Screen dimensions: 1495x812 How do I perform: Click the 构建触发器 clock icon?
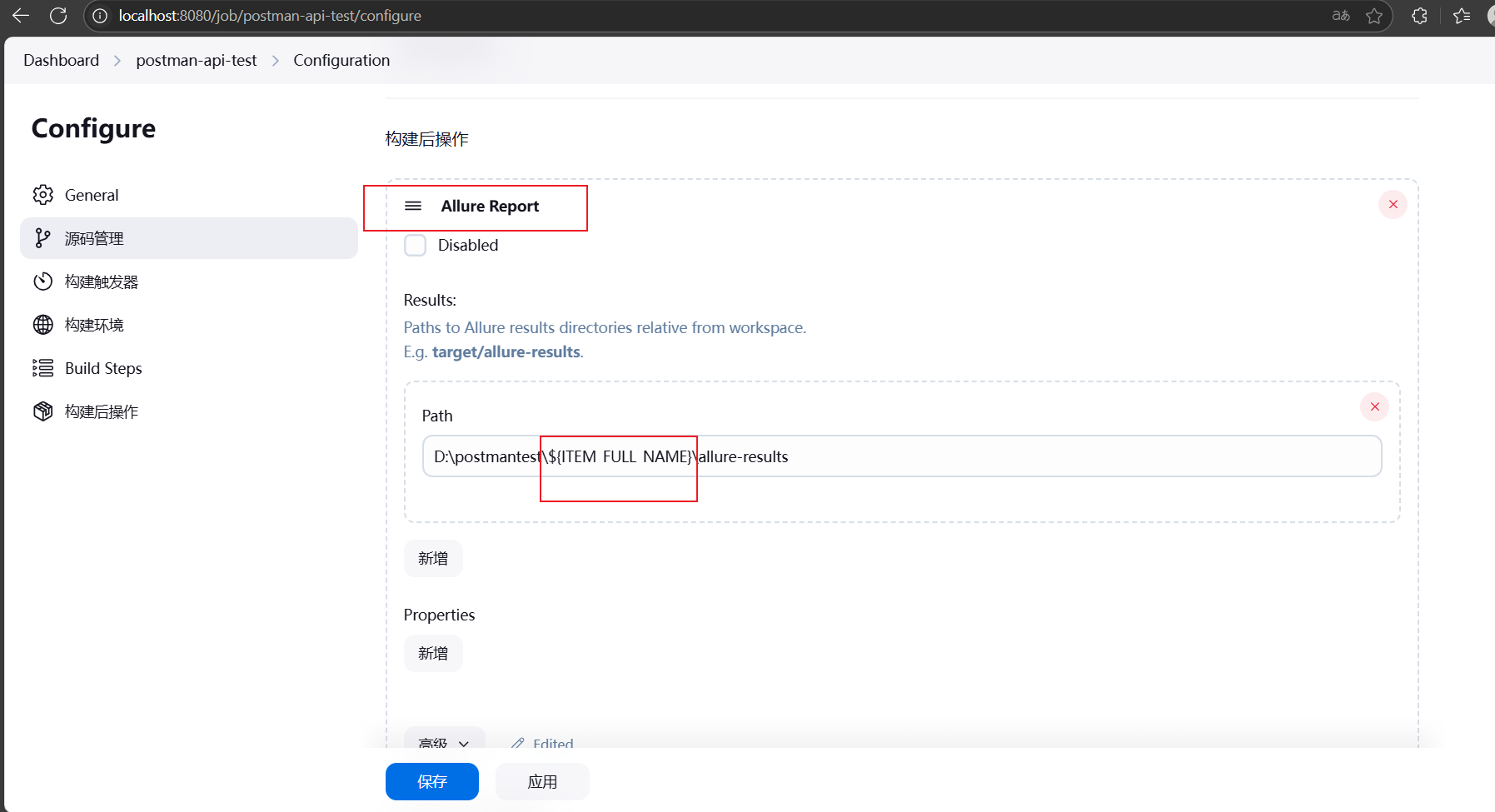point(43,281)
